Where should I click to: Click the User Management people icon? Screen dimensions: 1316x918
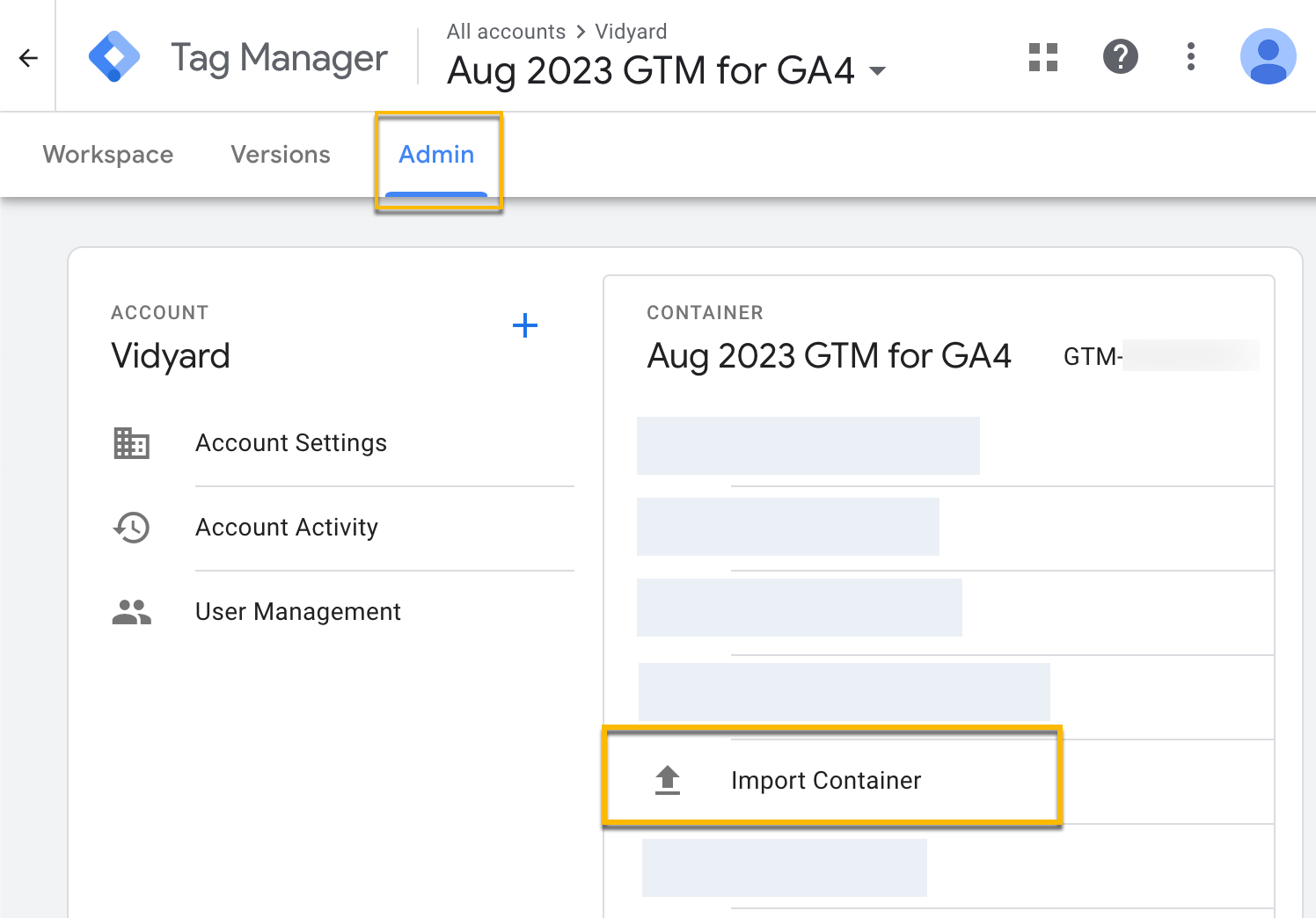[x=132, y=612]
